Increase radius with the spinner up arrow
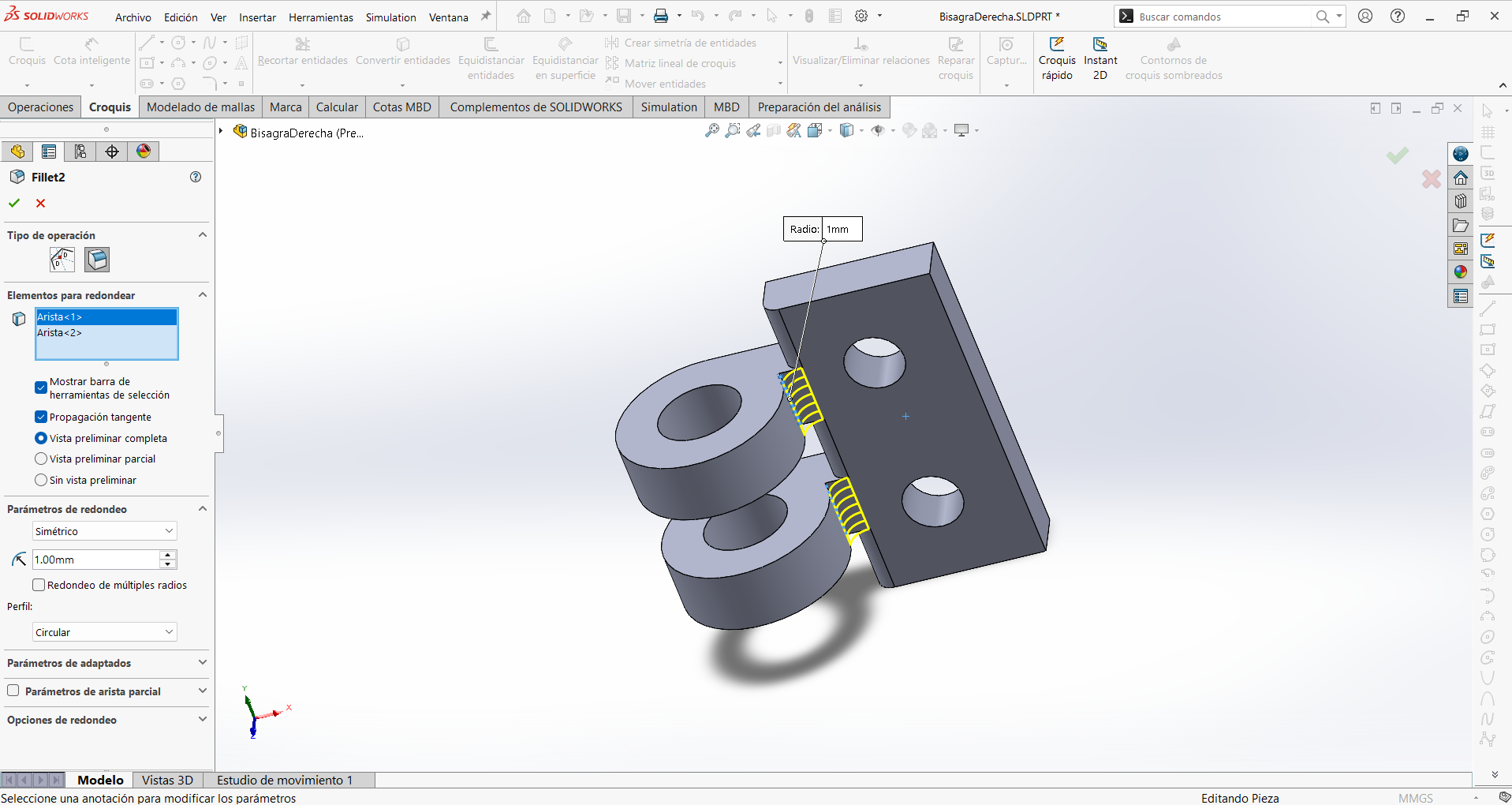 [167, 555]
